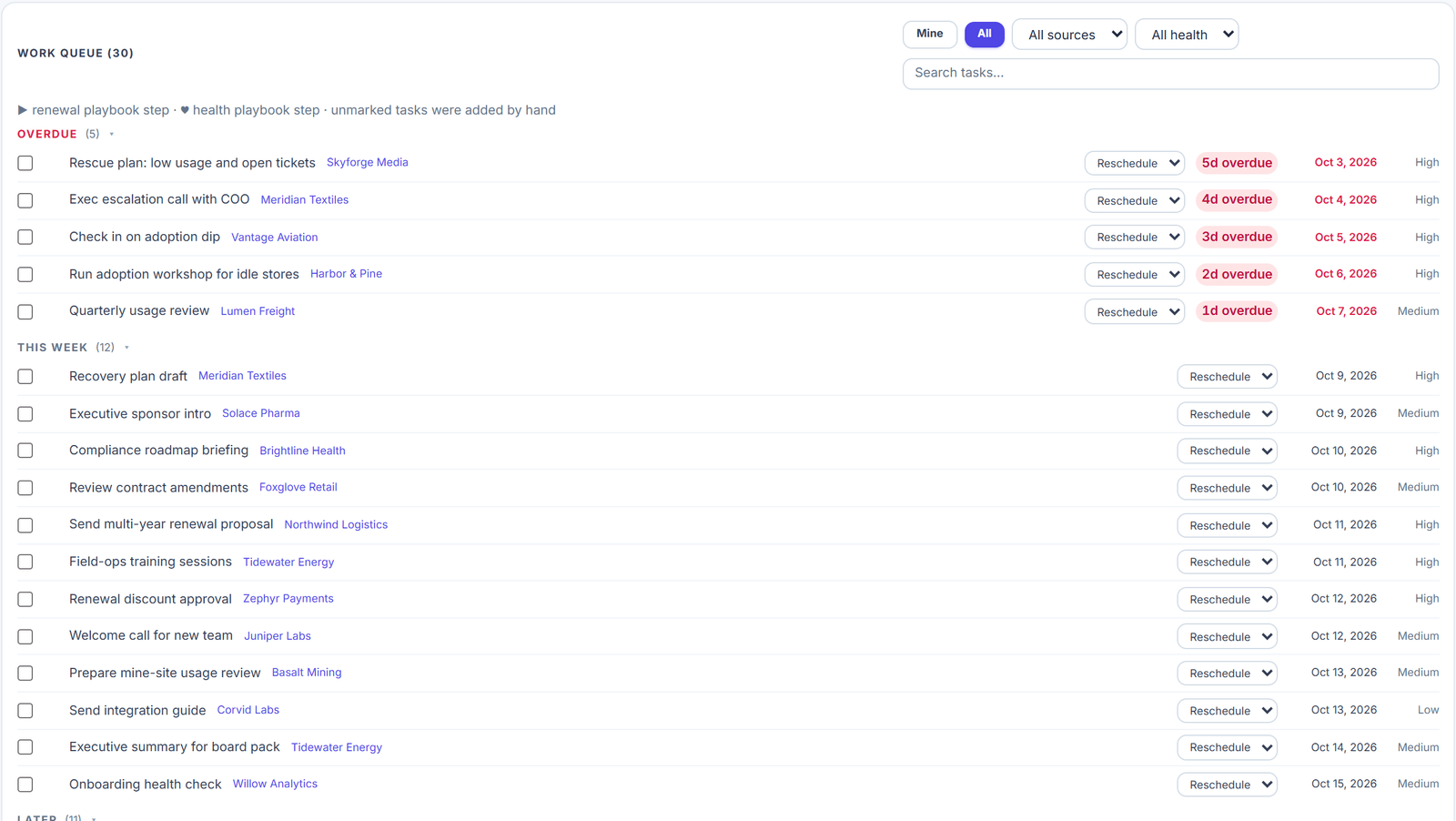Click the Oct 15, 2026 due date
The image size is (1456, 821).
pos(1344,784)
